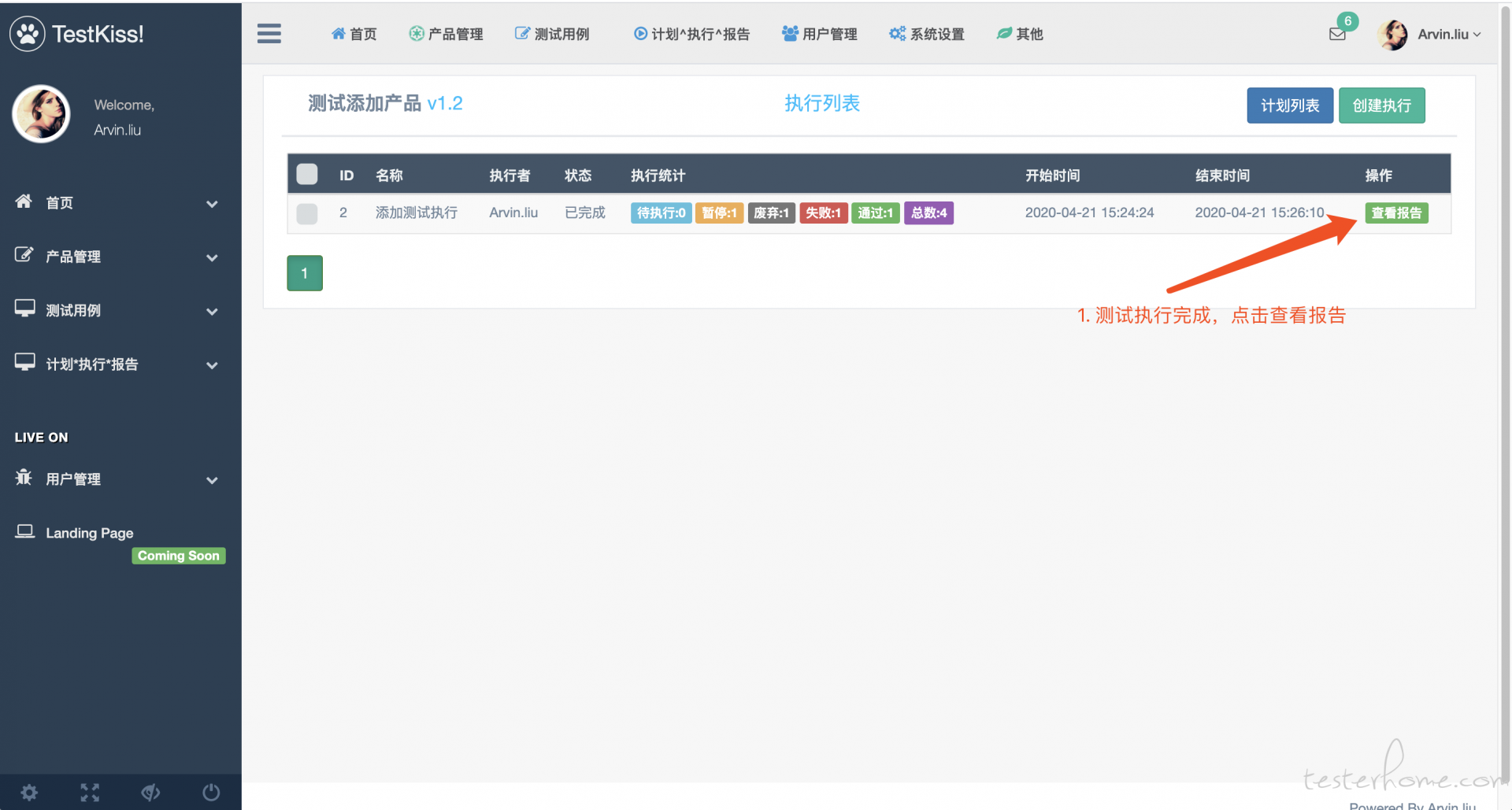This screenshot has height=810, width=1512.
Task: Open 其他 in the top navigation
Action: [1020, 34]
